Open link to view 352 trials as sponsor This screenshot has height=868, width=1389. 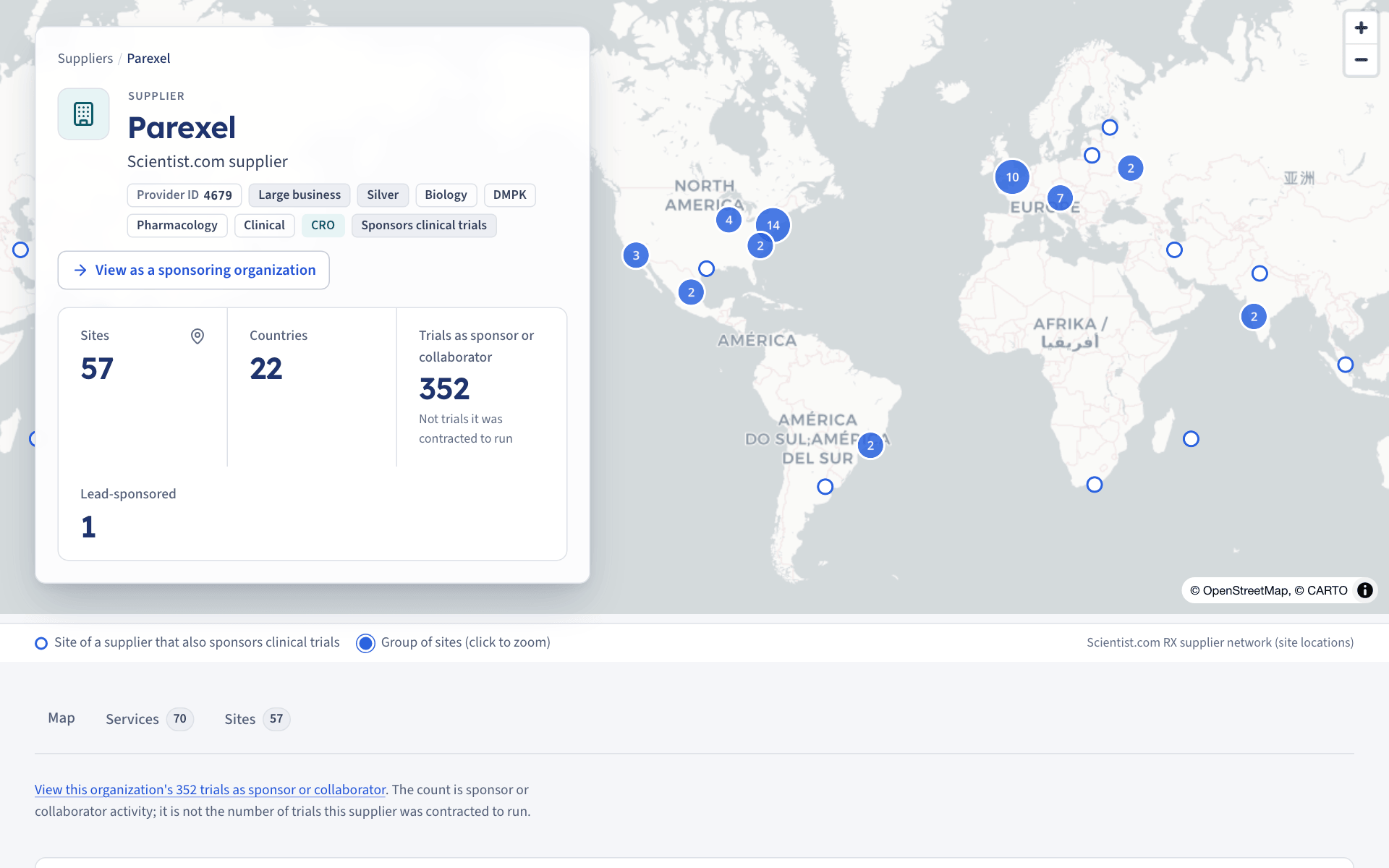coord(210,790)
